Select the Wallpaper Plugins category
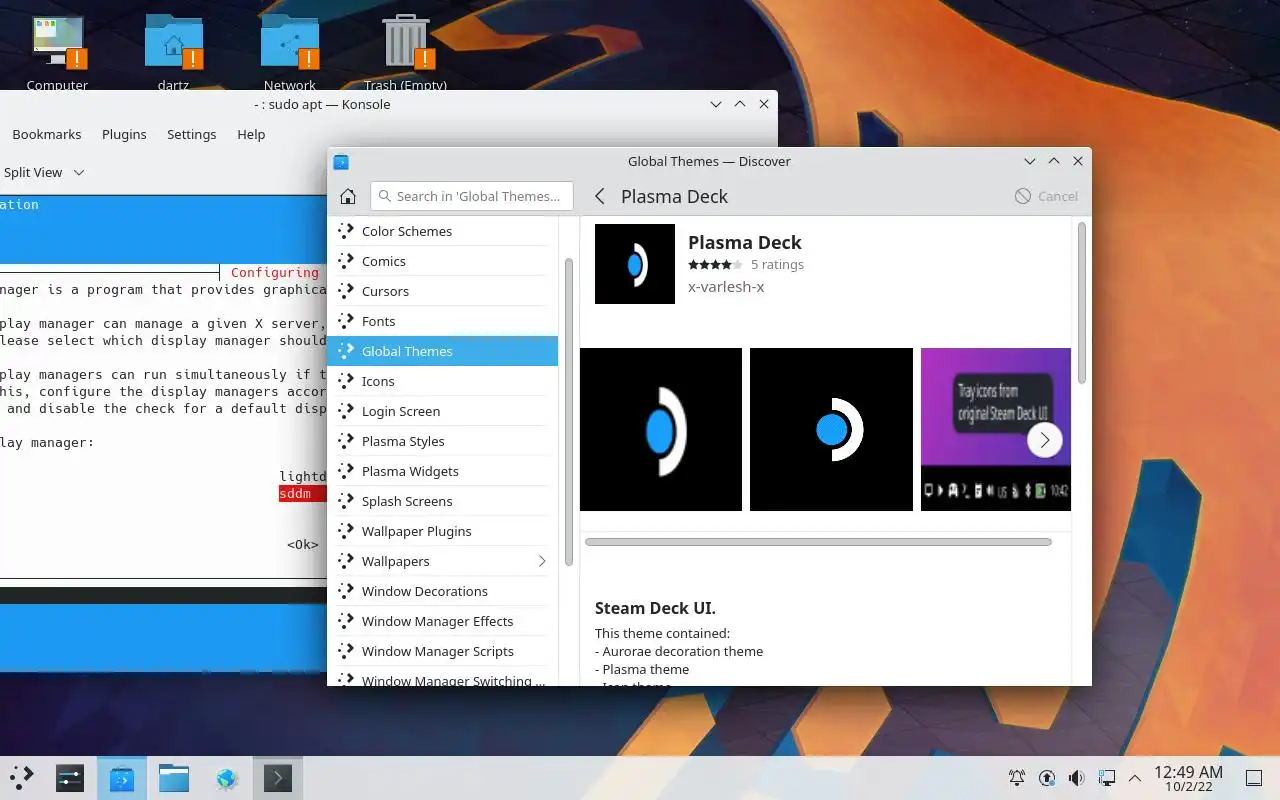Image resolution: width=1280 pixels, height=800 pixels. [x=443, y=531]
